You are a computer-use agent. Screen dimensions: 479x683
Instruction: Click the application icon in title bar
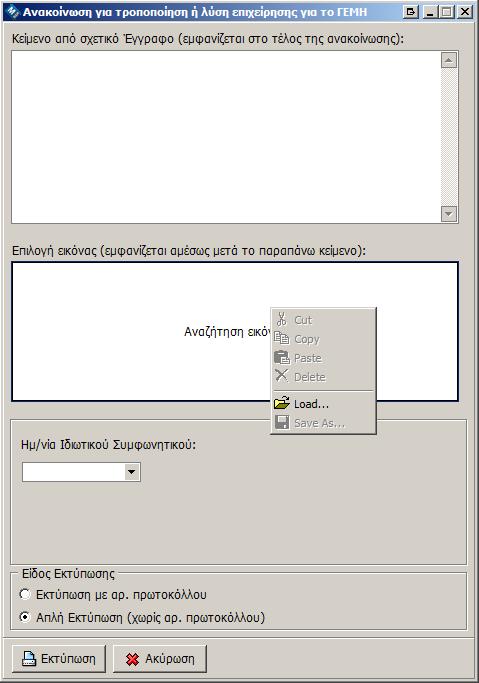tap(13, 12)
